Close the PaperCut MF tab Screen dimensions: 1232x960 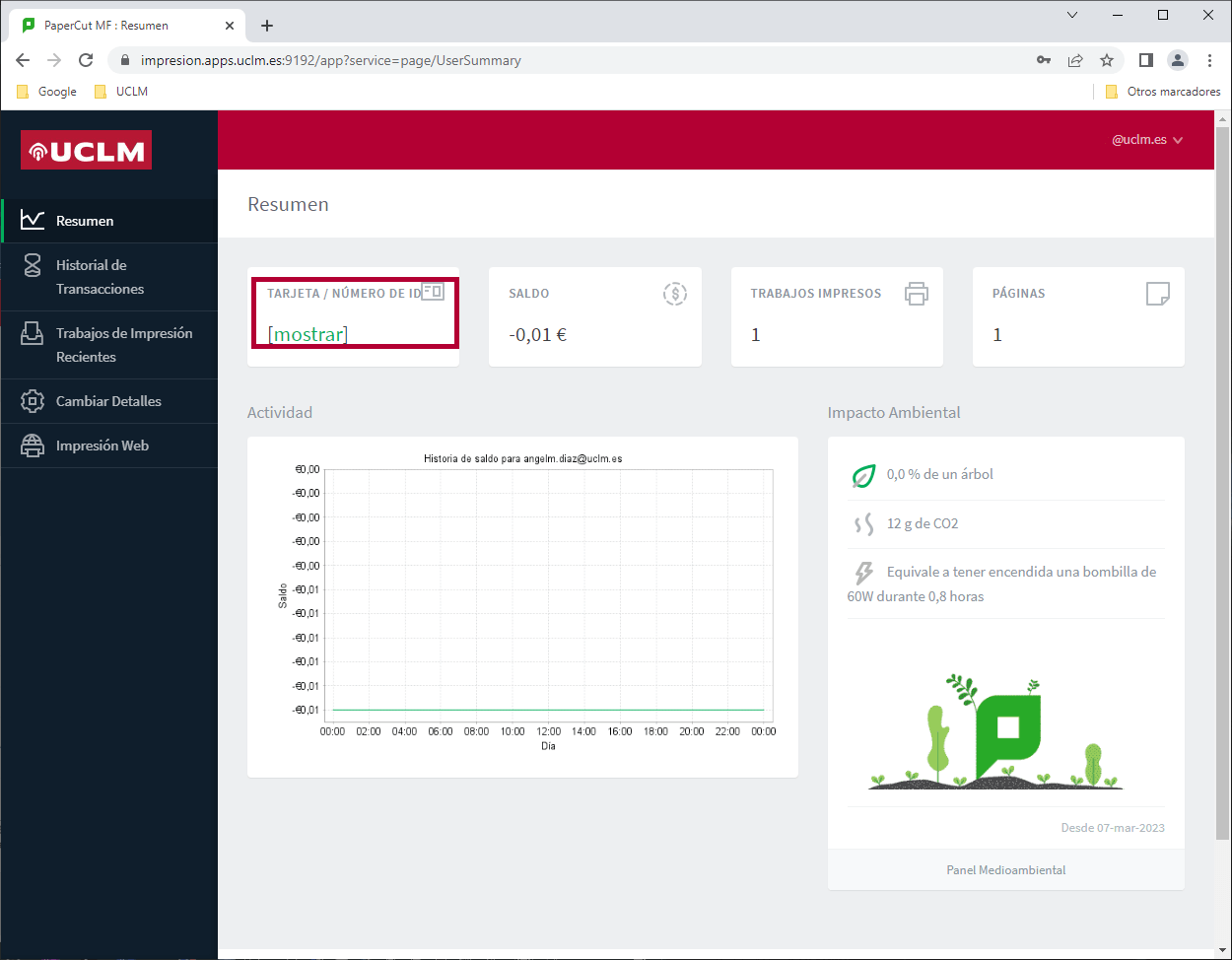click(x=230, y=26)
